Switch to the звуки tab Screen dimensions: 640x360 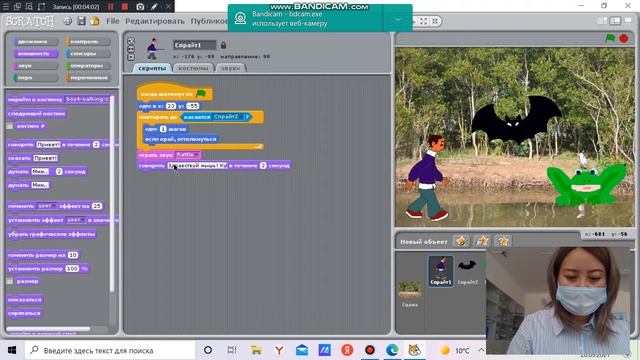[x=231, y=68]
